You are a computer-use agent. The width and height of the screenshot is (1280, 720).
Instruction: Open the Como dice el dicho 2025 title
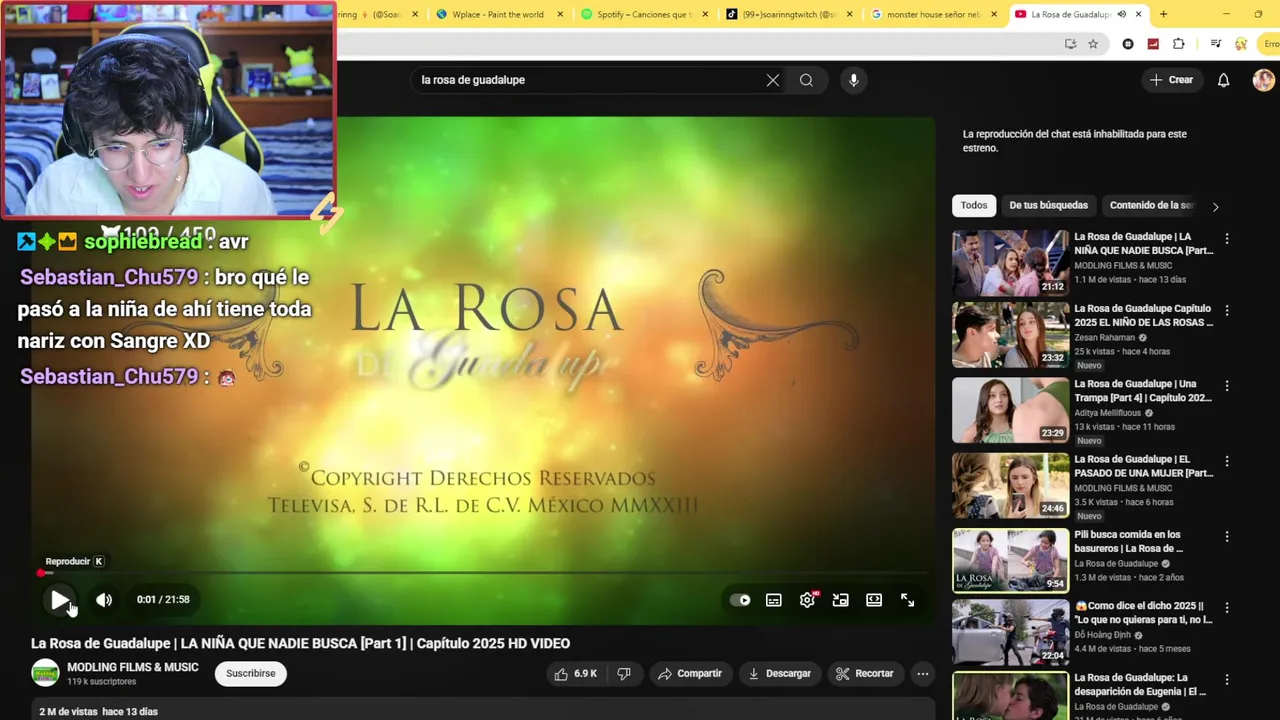point(1143,613)
